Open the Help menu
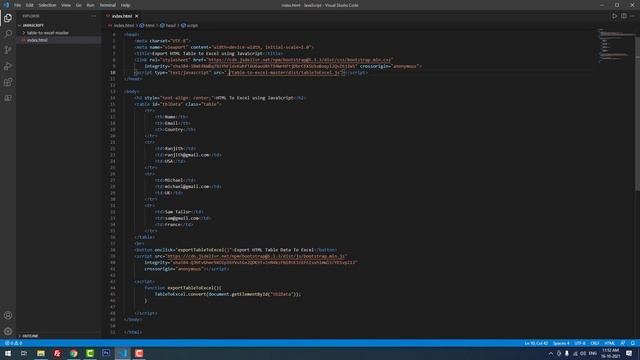 click(125, 5)
